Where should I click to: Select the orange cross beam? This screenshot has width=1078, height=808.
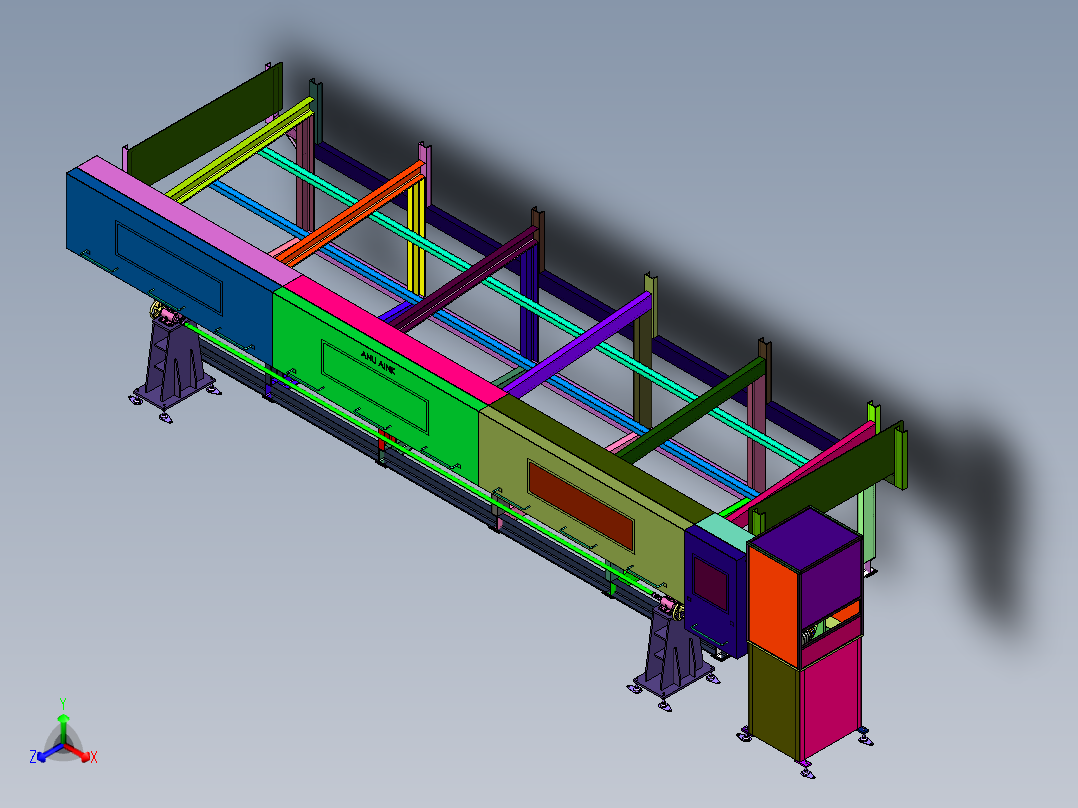click(349, 215)
